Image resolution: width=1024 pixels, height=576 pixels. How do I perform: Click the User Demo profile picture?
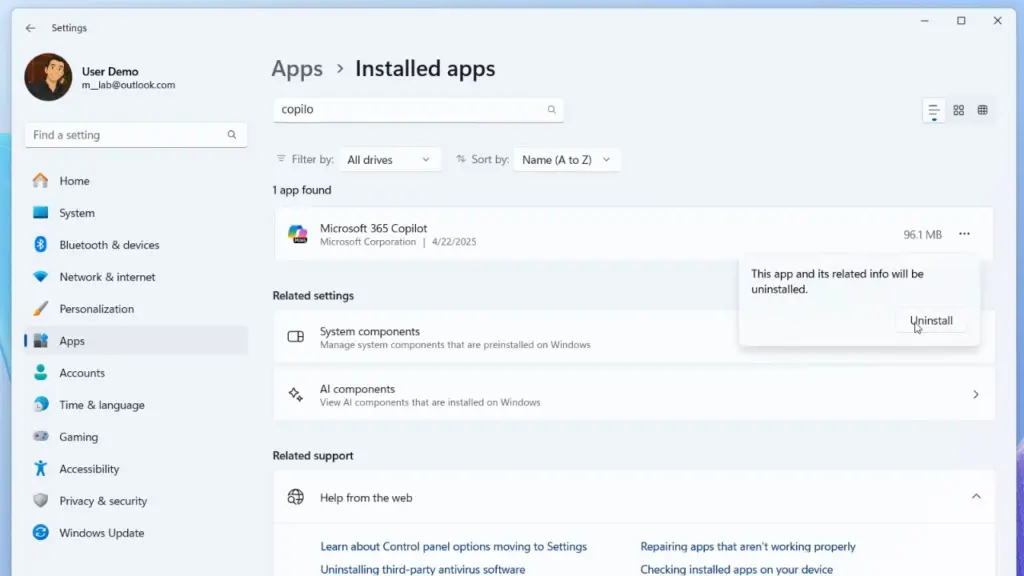[48, 77]
